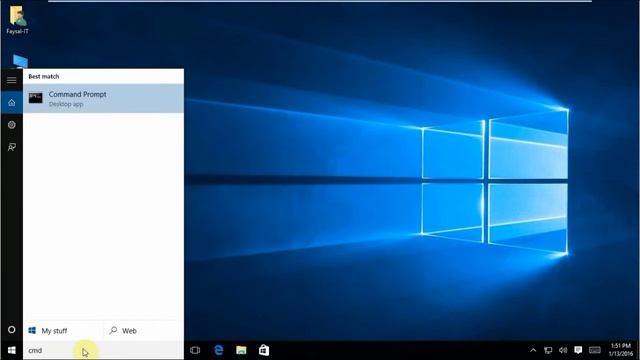Open search Settings gear in sidebar
This screenshot has width=640, height=360.
point(11,125)
